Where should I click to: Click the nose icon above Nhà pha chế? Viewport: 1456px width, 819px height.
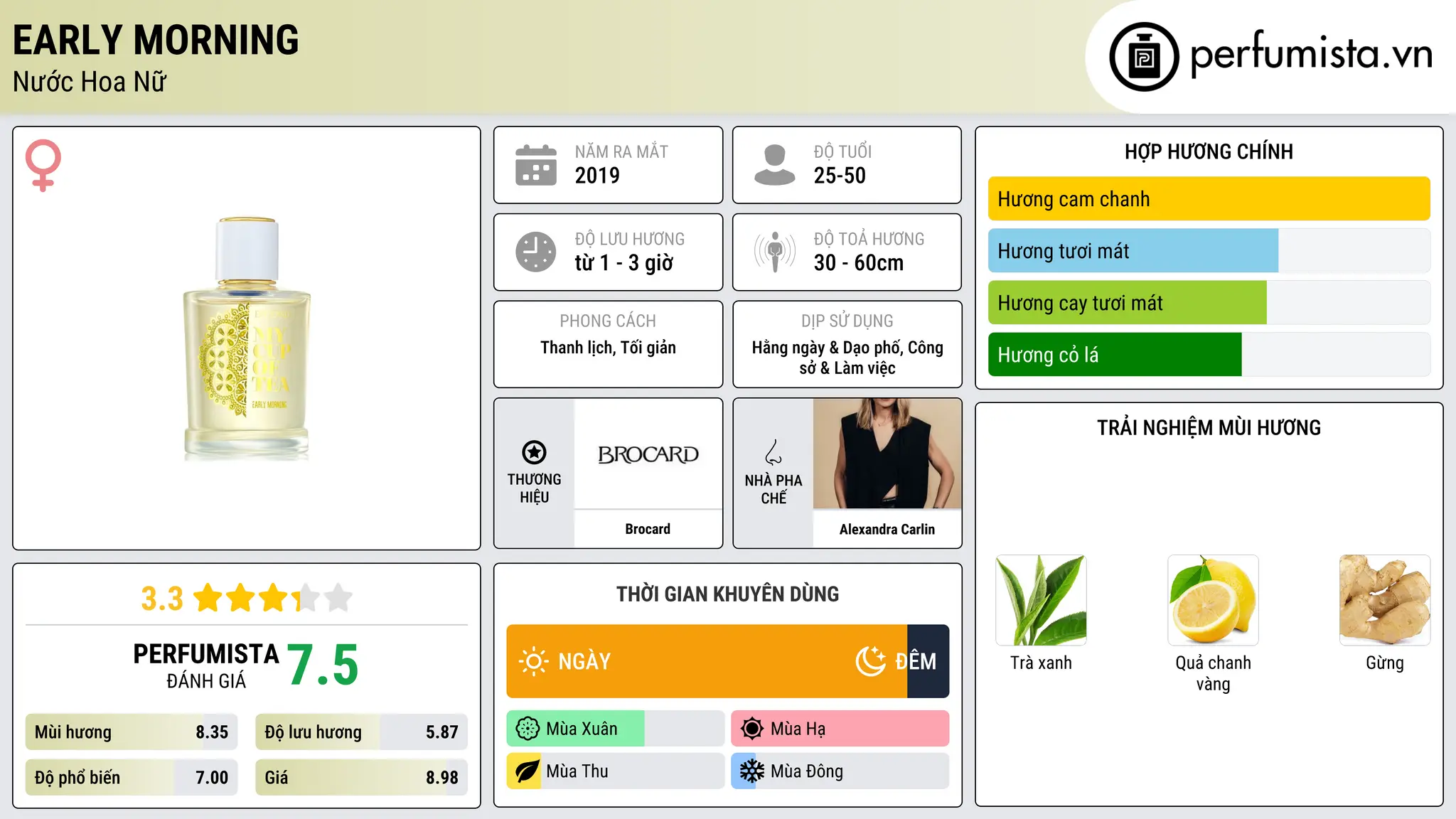pos(773,452)
